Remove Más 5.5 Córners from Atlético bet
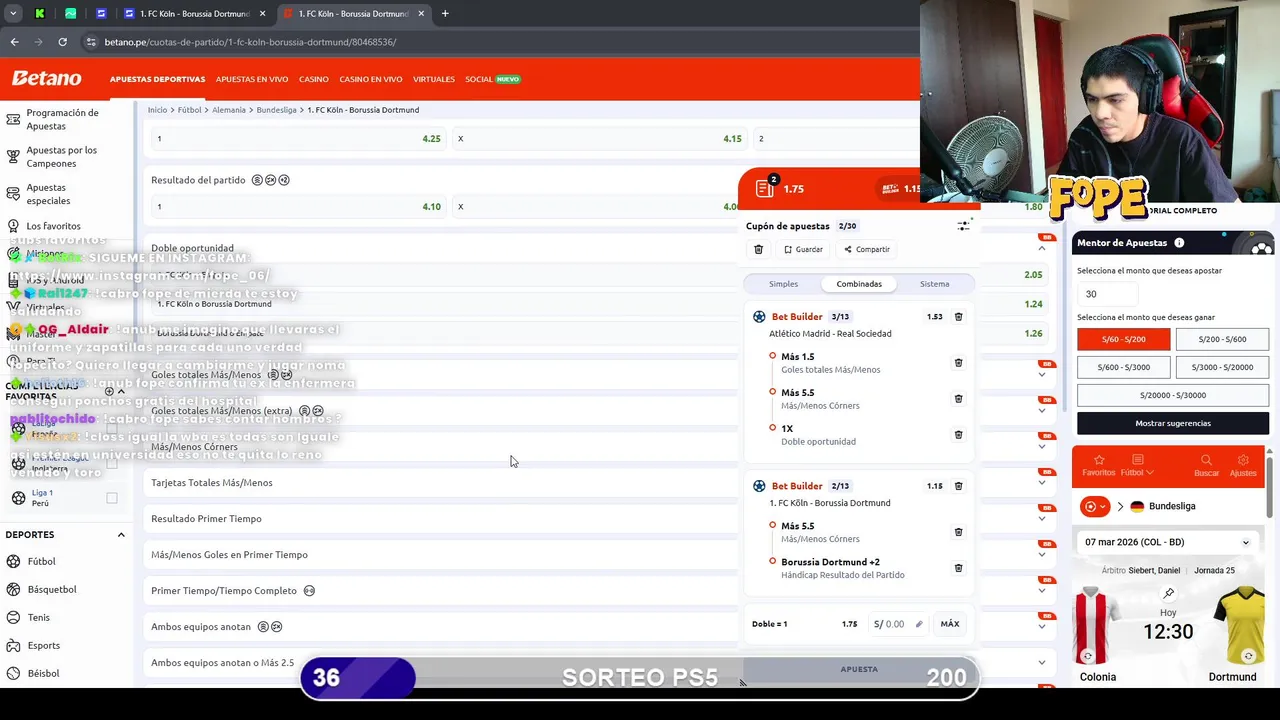Viewport: 1280px width, 720px height. point(958,399)
